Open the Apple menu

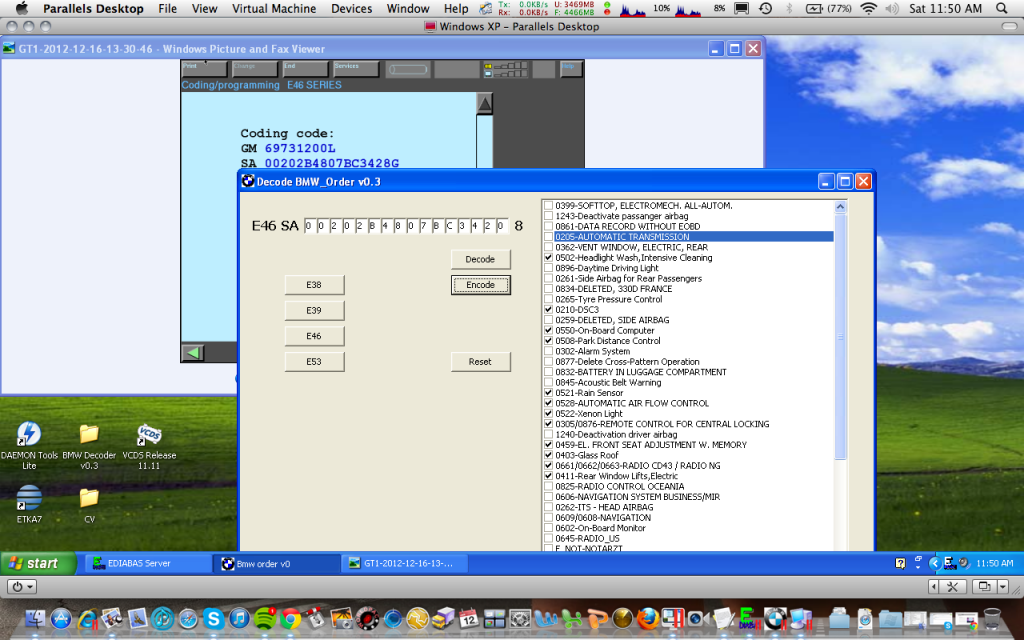pyautogui.click(x=22, y=8)
